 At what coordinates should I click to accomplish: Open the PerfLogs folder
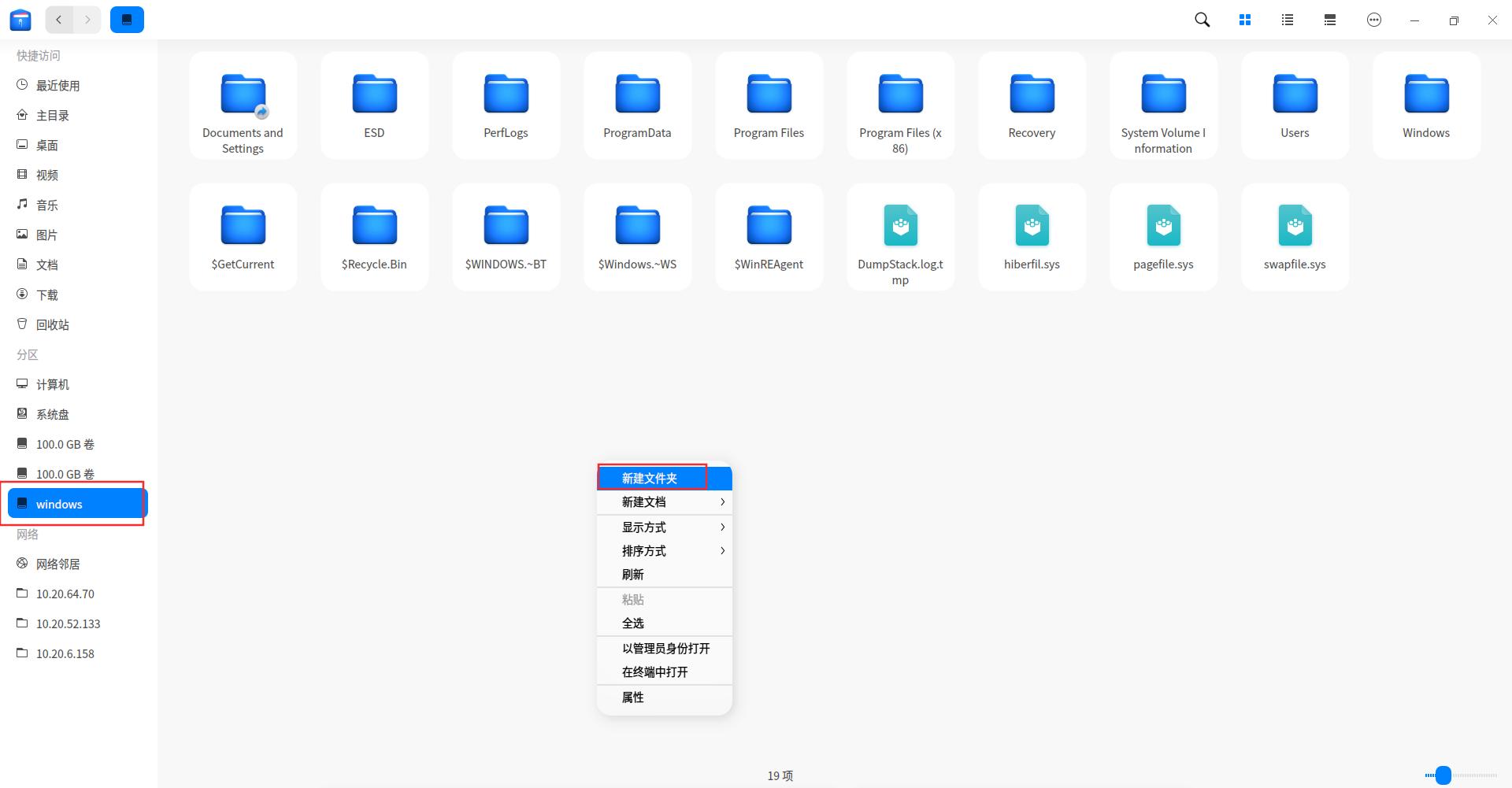(x=506, y=105)
